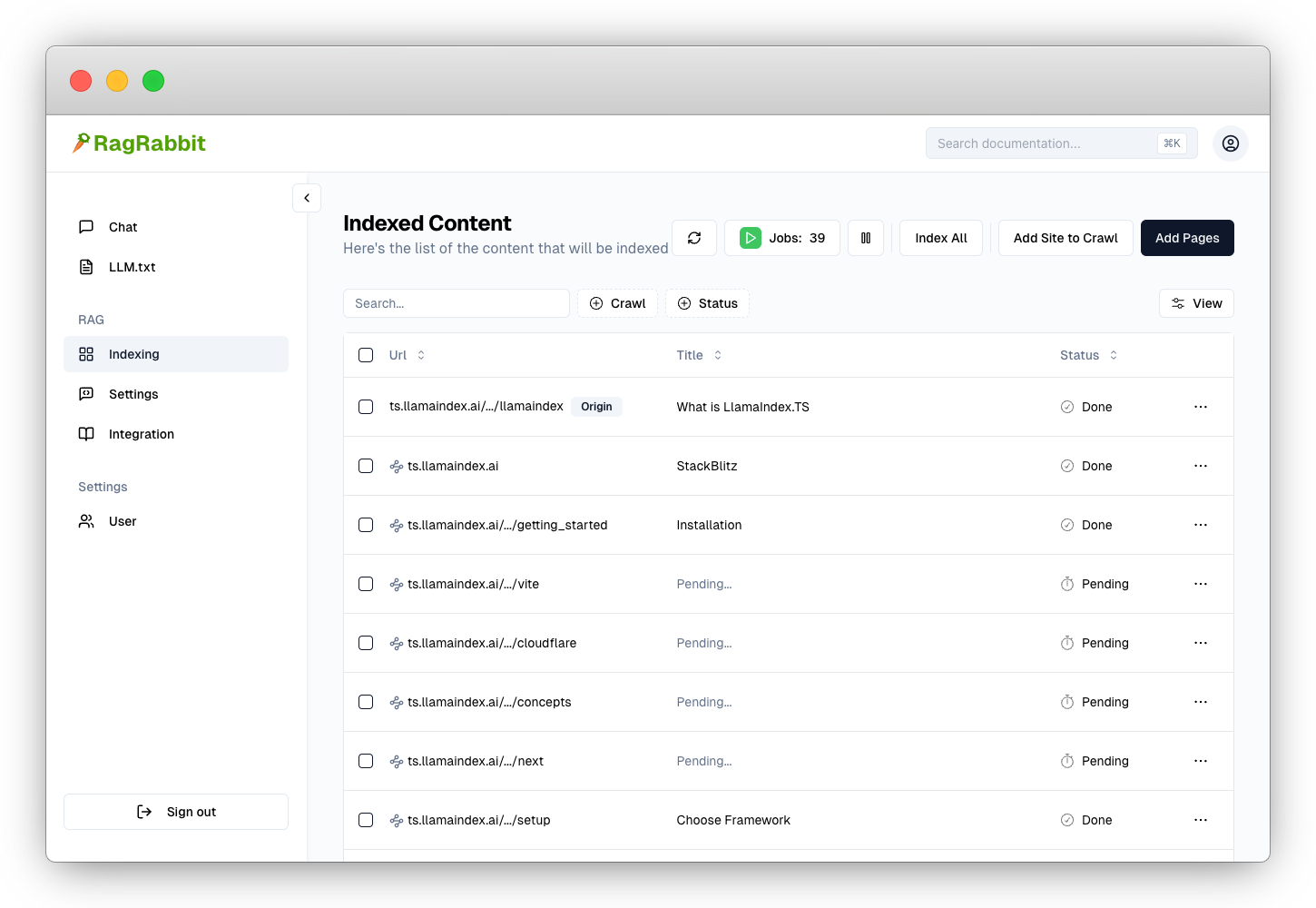
Task: Click the Add Pages button
Action: coord(1187,238)
